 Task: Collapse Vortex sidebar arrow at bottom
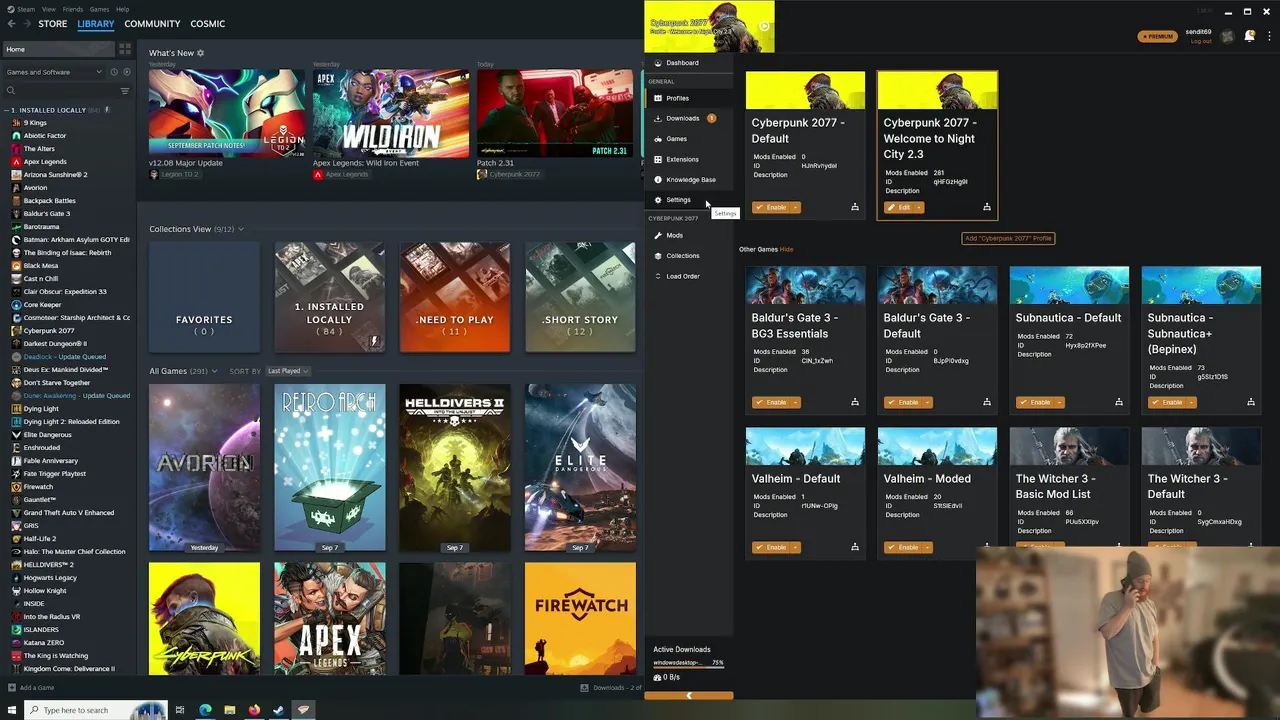coord(688,696)
